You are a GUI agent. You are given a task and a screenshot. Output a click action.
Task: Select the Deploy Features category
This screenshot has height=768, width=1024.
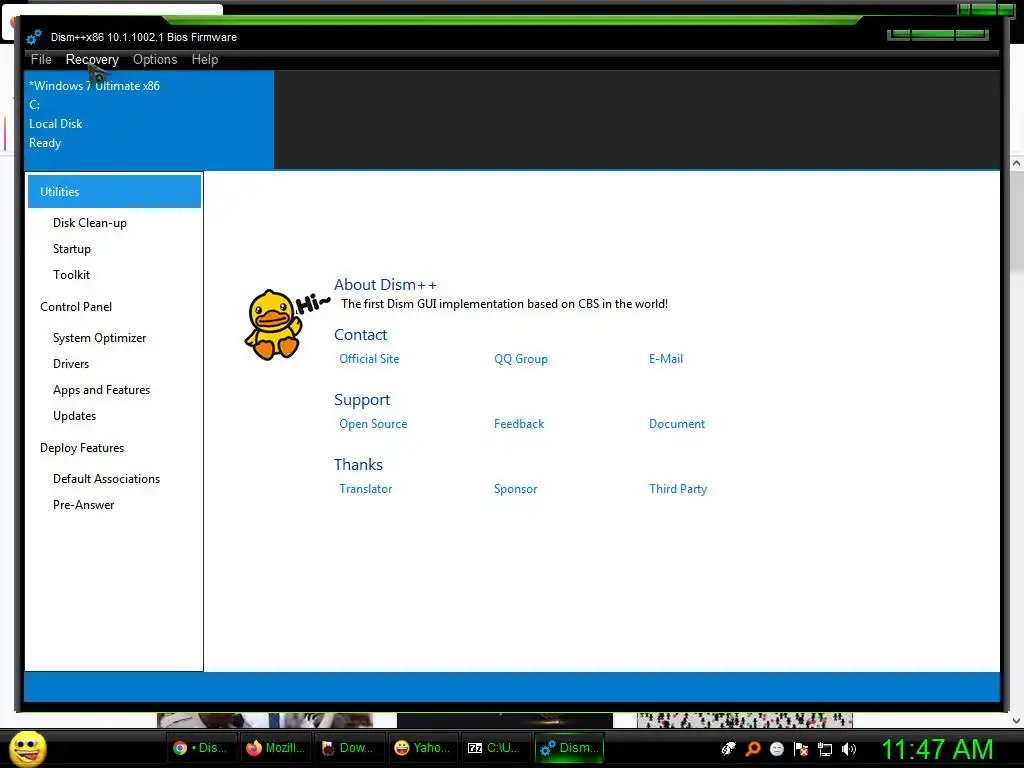[x=82, y=448]
